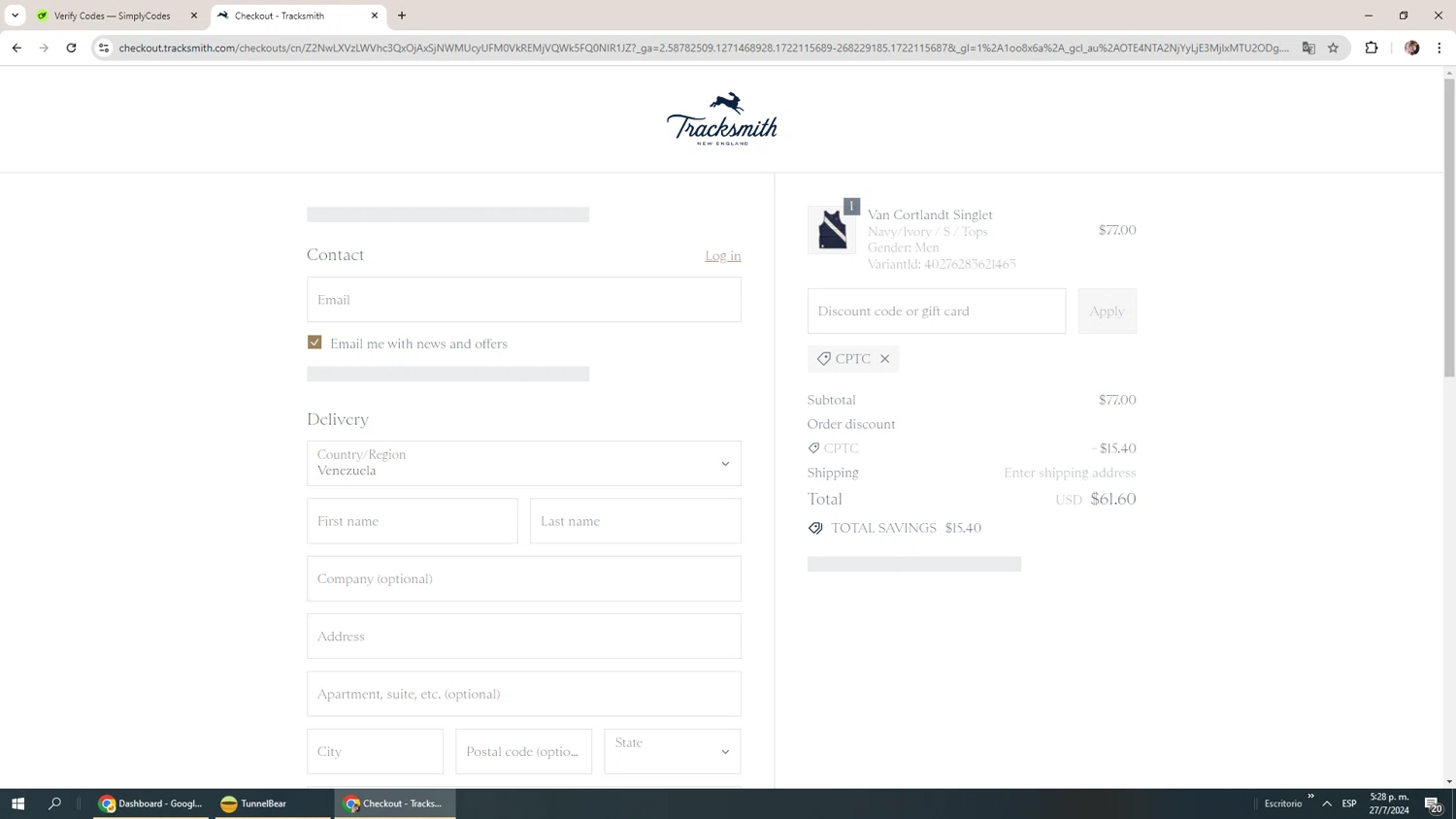Image resolution: width=1456 pixels, height=819 pixels.
Task: Click the Van Cortlandt Singlet product name
Action: [930, 214]
